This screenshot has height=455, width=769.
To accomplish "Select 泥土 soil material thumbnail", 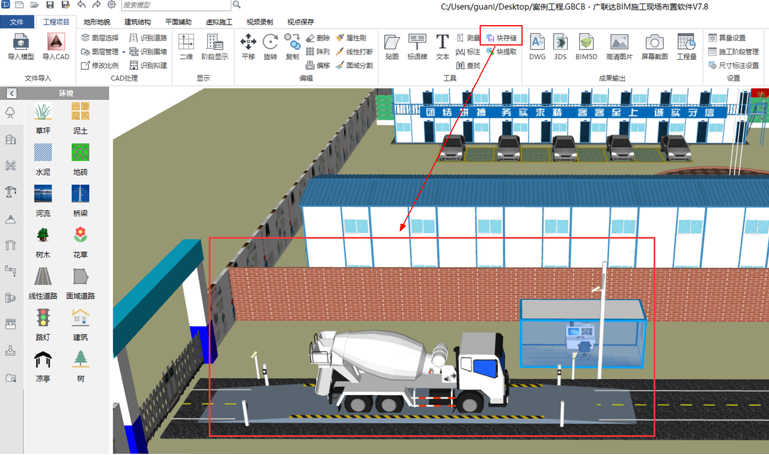I will click(x=80, y=112).
